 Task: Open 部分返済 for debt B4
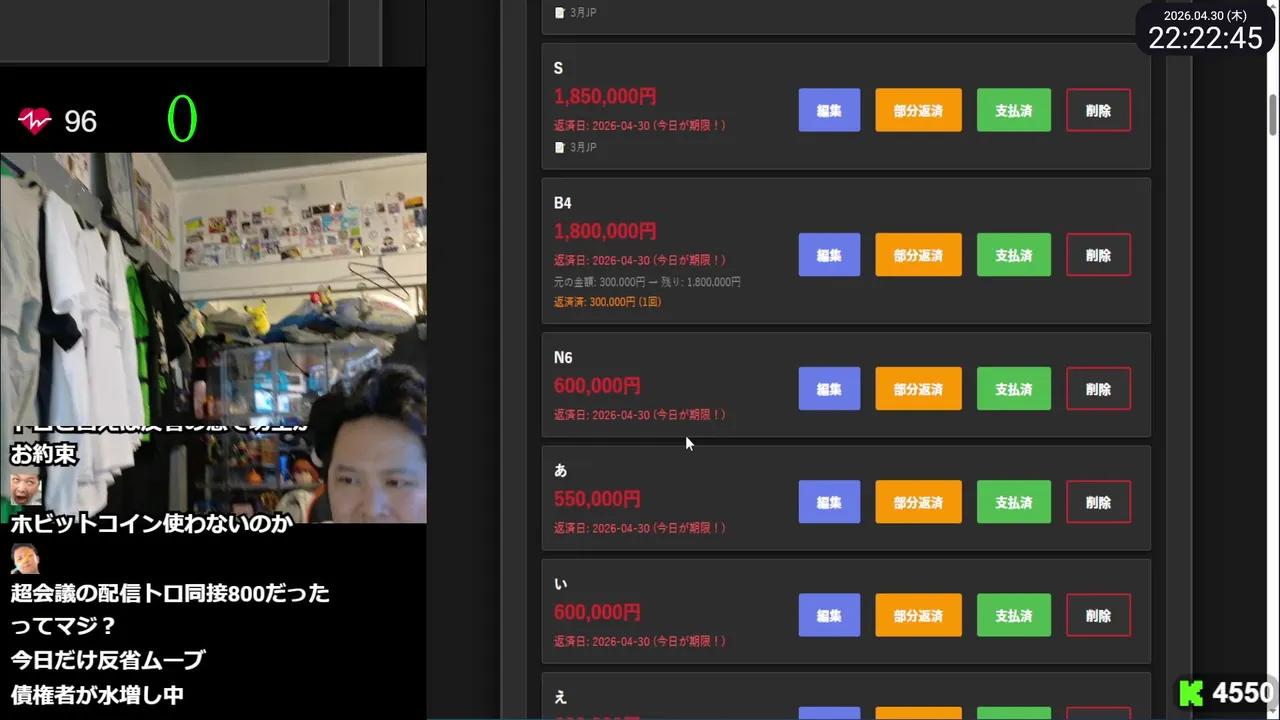918,255
